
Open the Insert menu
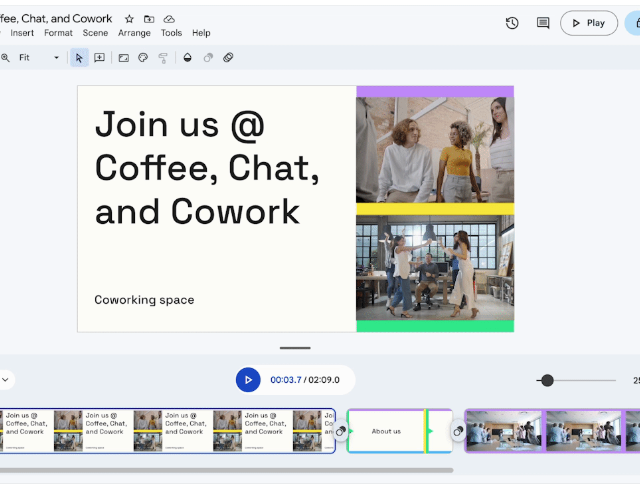[22, 33]
